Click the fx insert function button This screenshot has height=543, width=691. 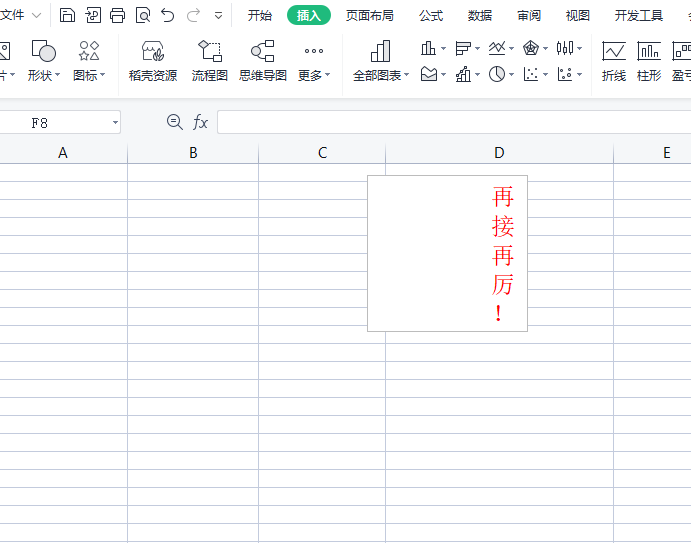pyautogui.click(x=200, y=122)
